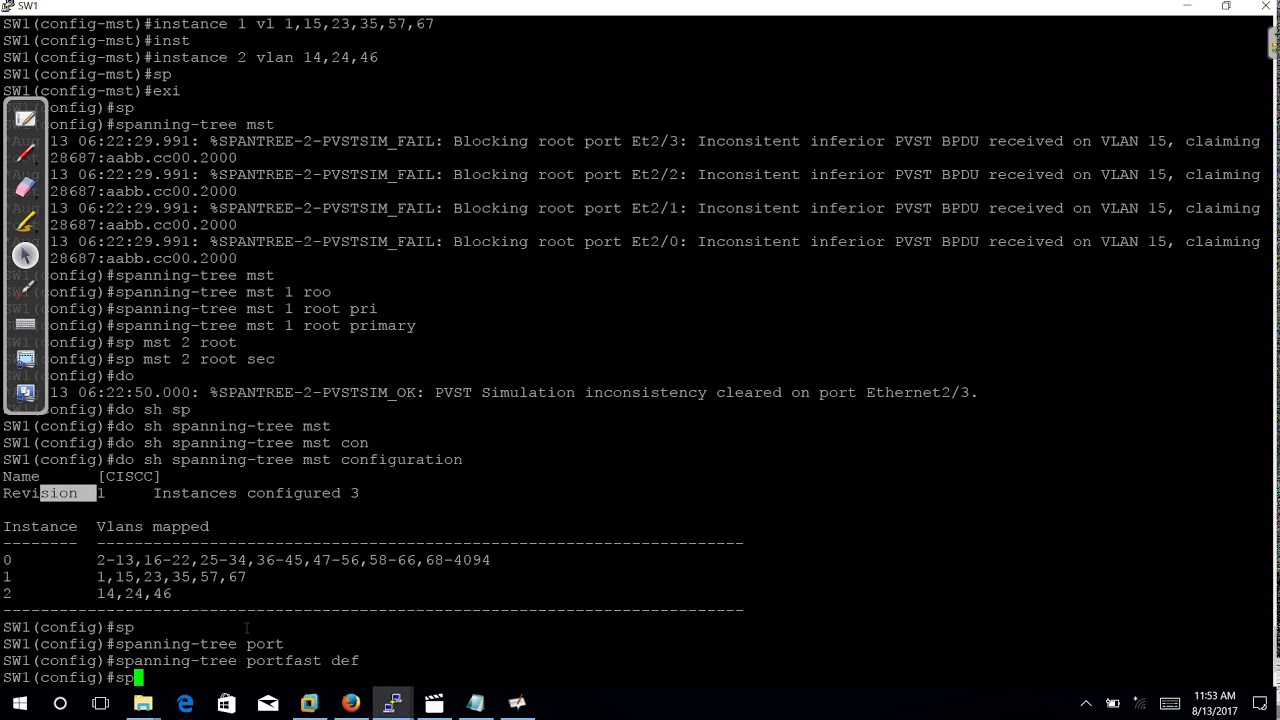Click the desktop share tool at toolbar bottom
1280x720 pixels.
point(26,393)
